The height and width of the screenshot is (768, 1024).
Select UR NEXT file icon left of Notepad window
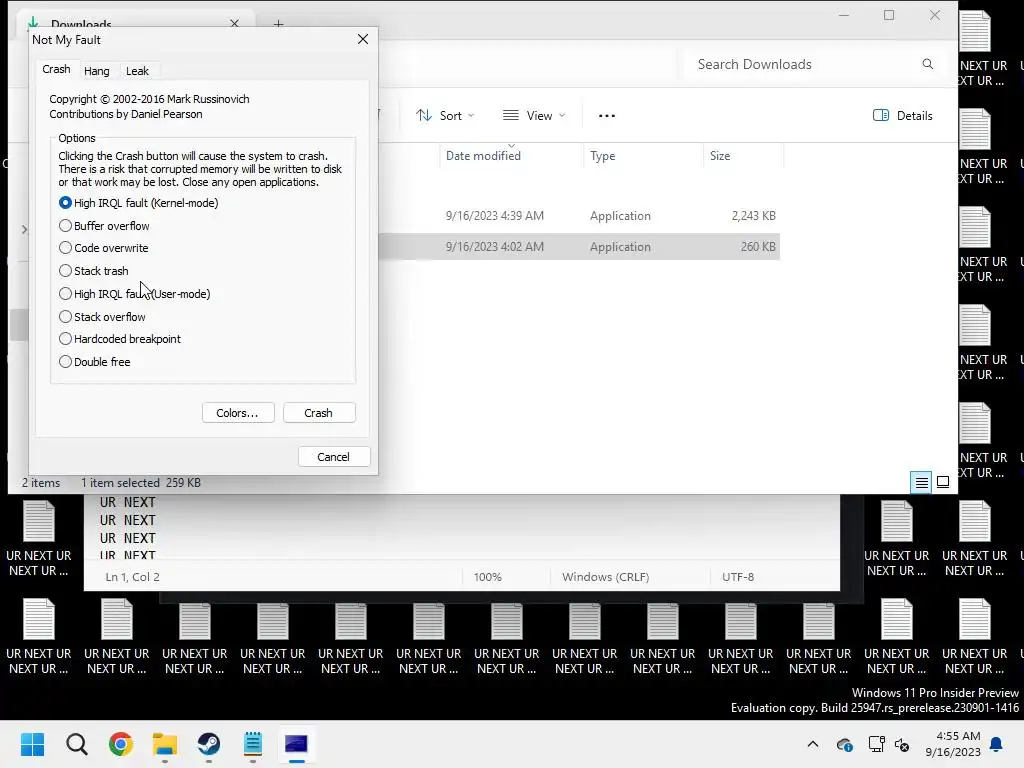(x=39, y=539)
